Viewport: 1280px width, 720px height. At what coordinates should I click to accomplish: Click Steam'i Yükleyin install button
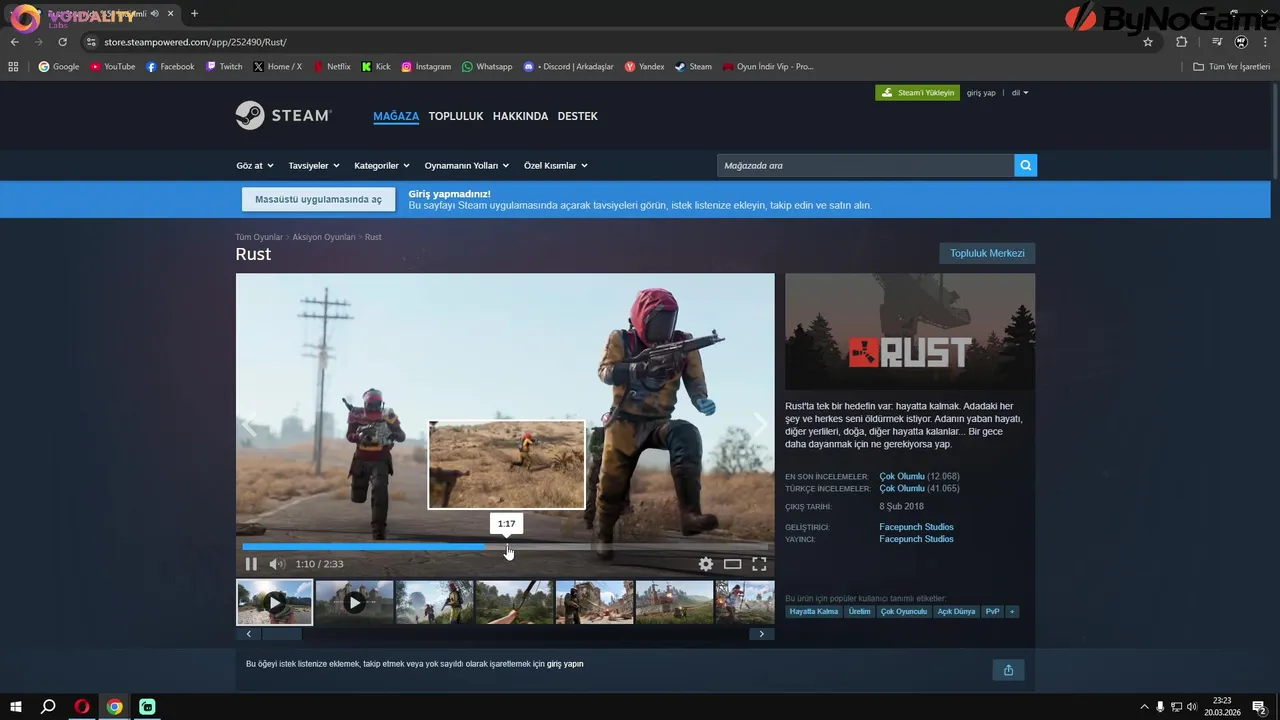917,93
